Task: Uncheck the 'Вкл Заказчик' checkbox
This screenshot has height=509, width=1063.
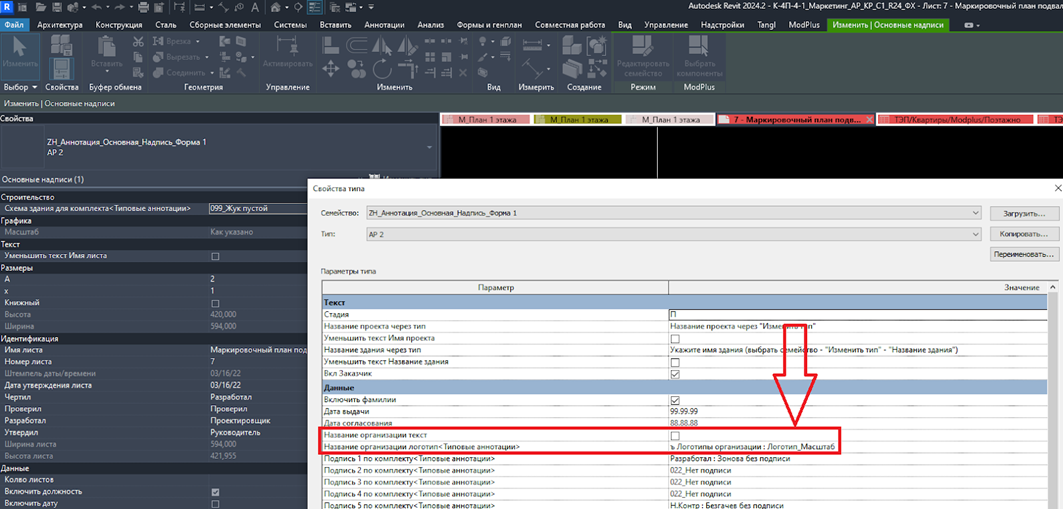Action: point(675,374)
